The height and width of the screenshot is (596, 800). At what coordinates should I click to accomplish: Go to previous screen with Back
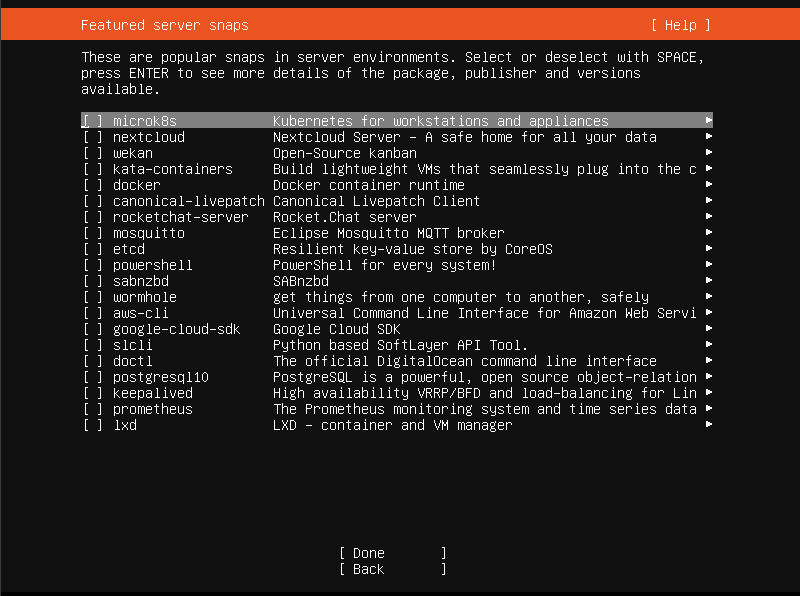(393, 569)
